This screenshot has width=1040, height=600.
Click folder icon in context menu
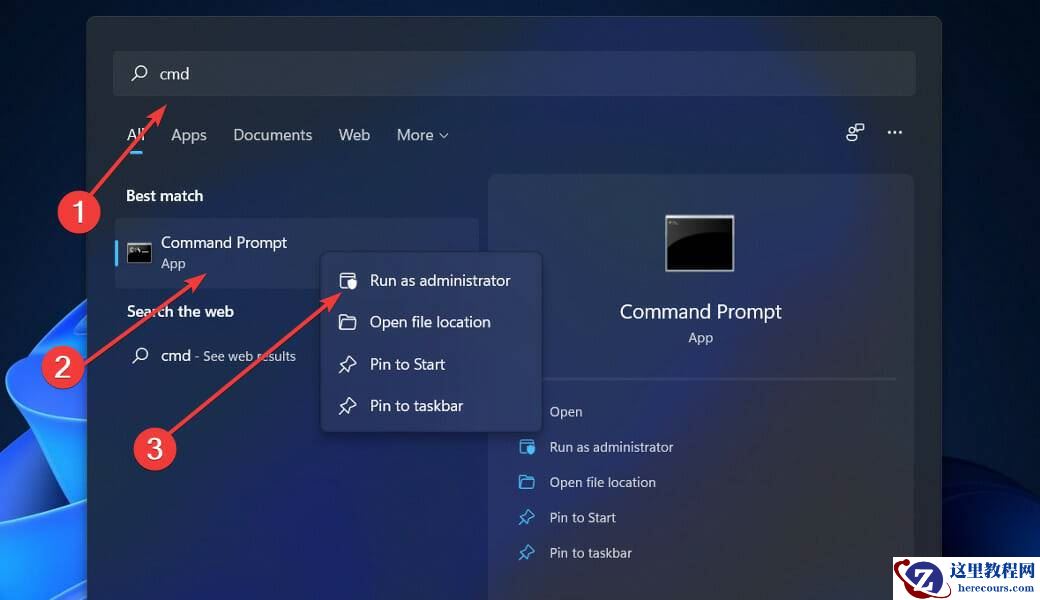pyautogui.click(x=348, y=322)
